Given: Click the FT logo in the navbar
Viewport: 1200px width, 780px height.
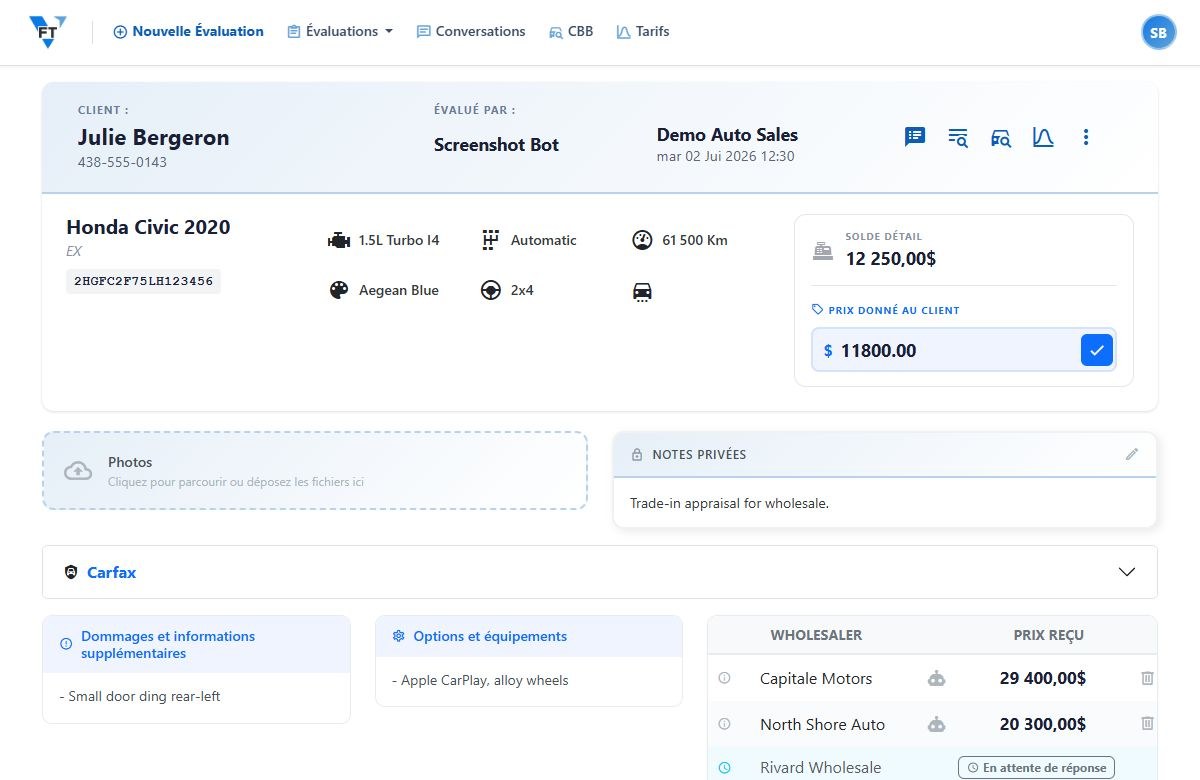Looking at the screenshot, I should 47,32.
